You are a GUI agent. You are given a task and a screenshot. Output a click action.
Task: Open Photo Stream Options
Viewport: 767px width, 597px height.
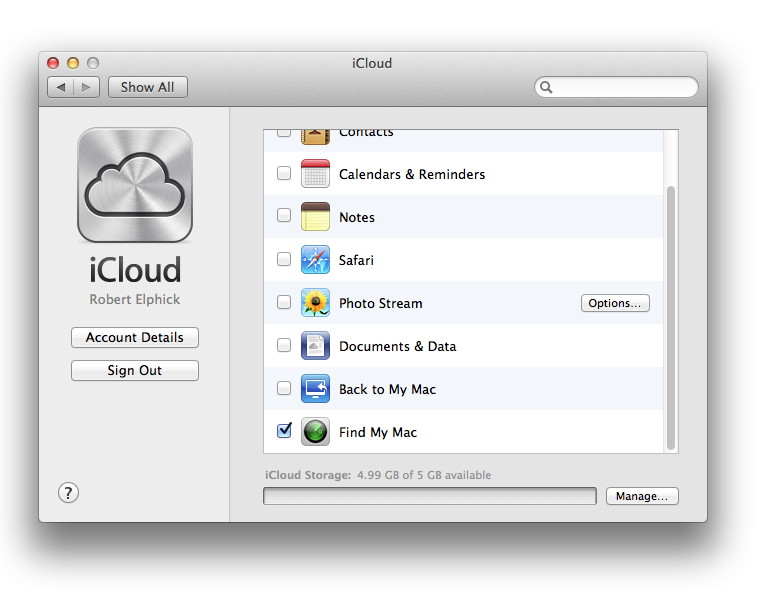(x=615, y=303)
